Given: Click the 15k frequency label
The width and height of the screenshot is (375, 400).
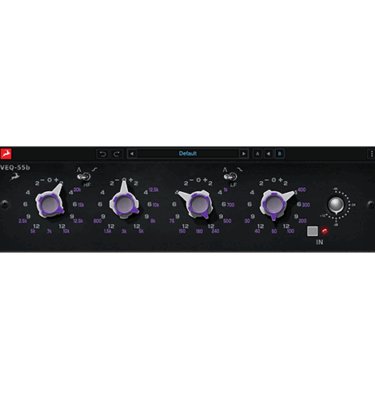Looking at the screenshot, I should point(81,205).
